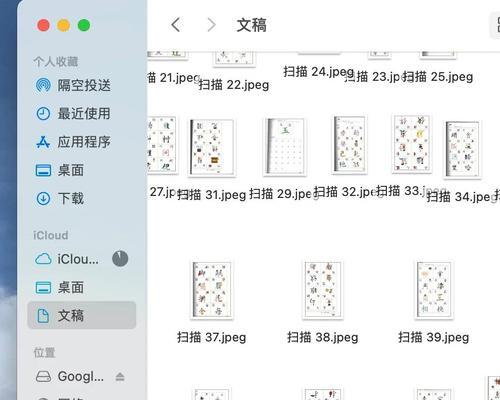Click file name label 扫描 31.jpeg
Viewport: 500px width, 400px height.
click(212, 194)
